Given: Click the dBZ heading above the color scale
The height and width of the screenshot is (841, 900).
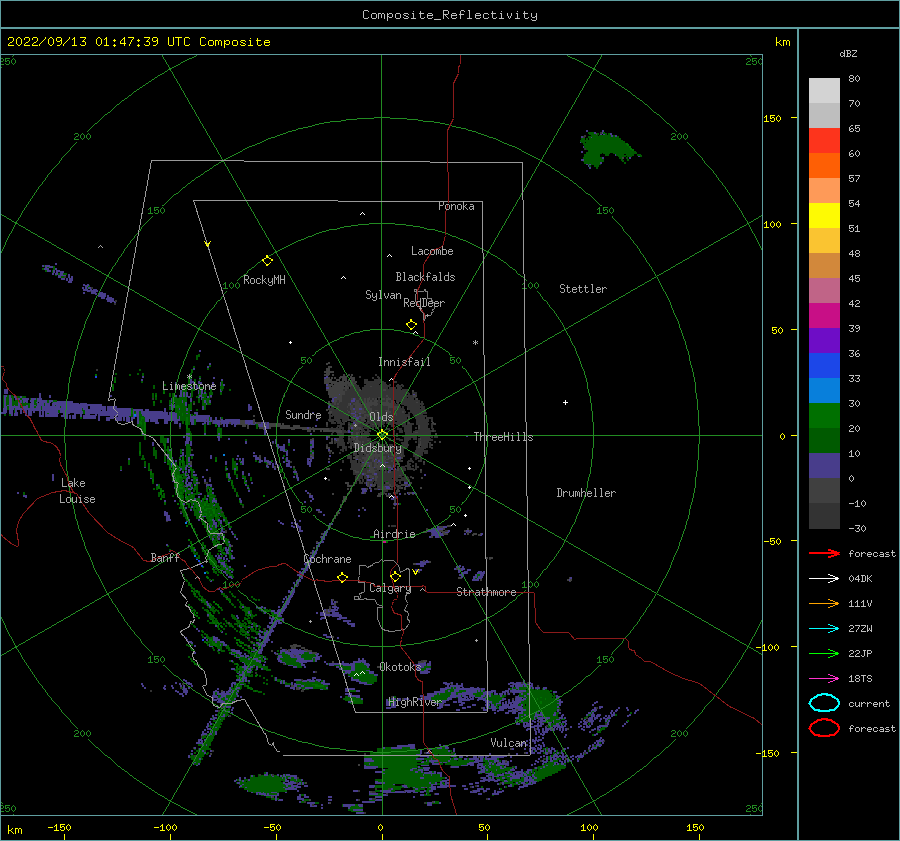Looking at the screenshot, I should (848, 53).
